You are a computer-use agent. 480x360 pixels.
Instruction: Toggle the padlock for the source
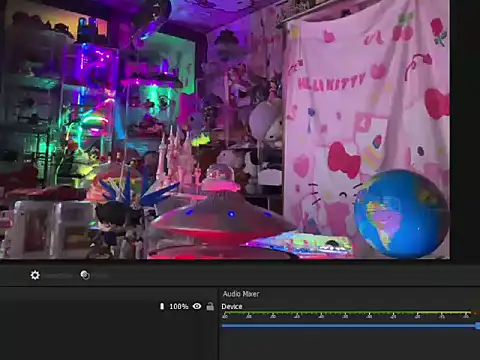210,306
